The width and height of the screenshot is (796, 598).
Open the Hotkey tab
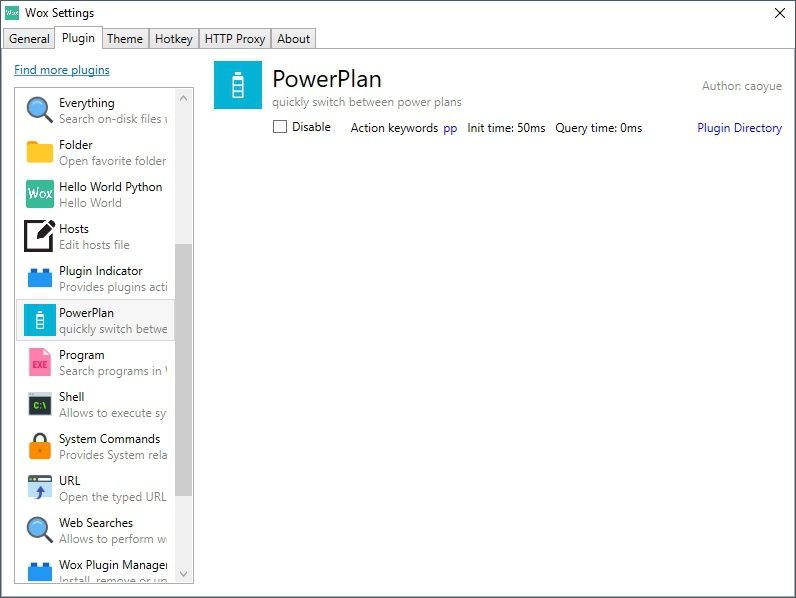tap(174, 39)
